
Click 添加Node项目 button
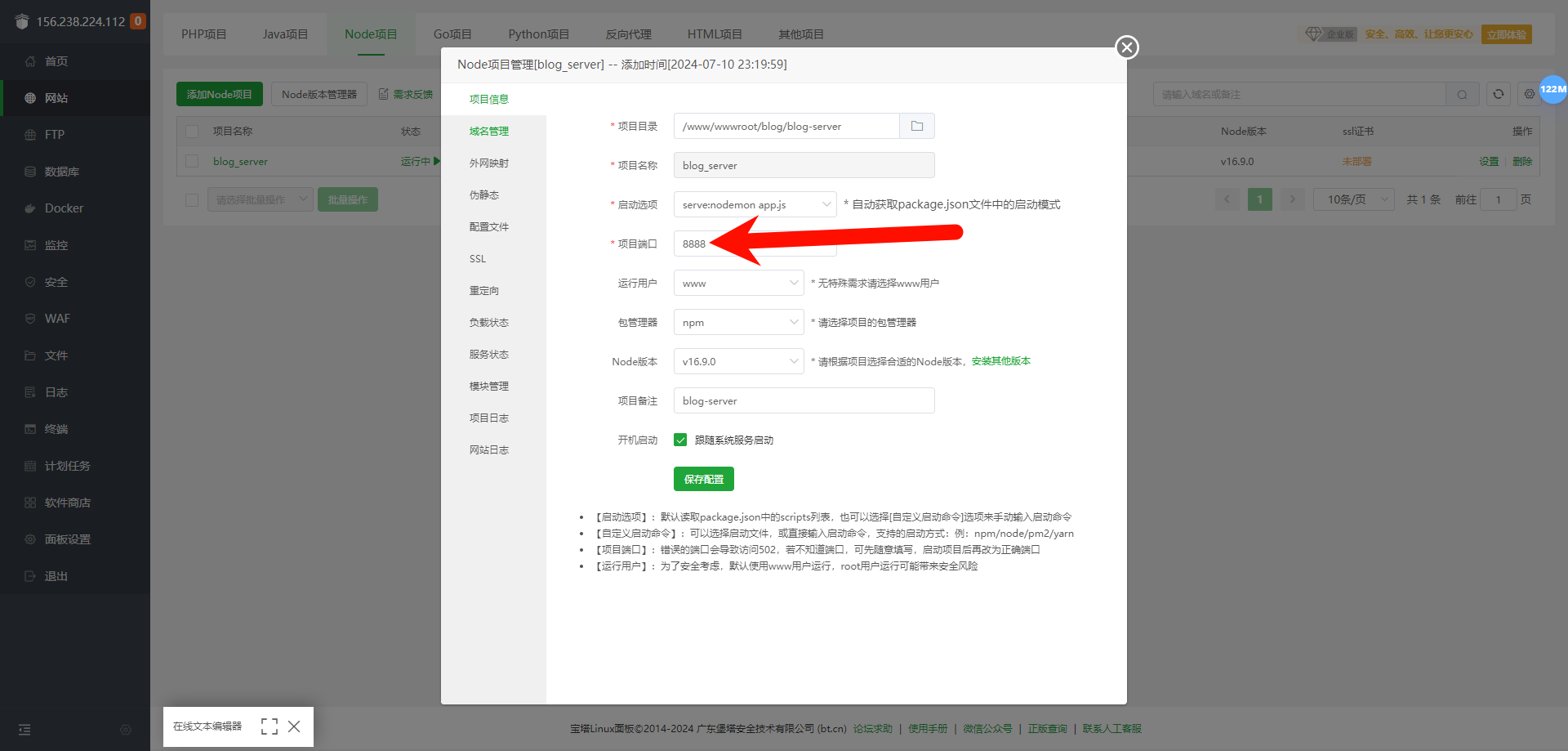point(220,94)
